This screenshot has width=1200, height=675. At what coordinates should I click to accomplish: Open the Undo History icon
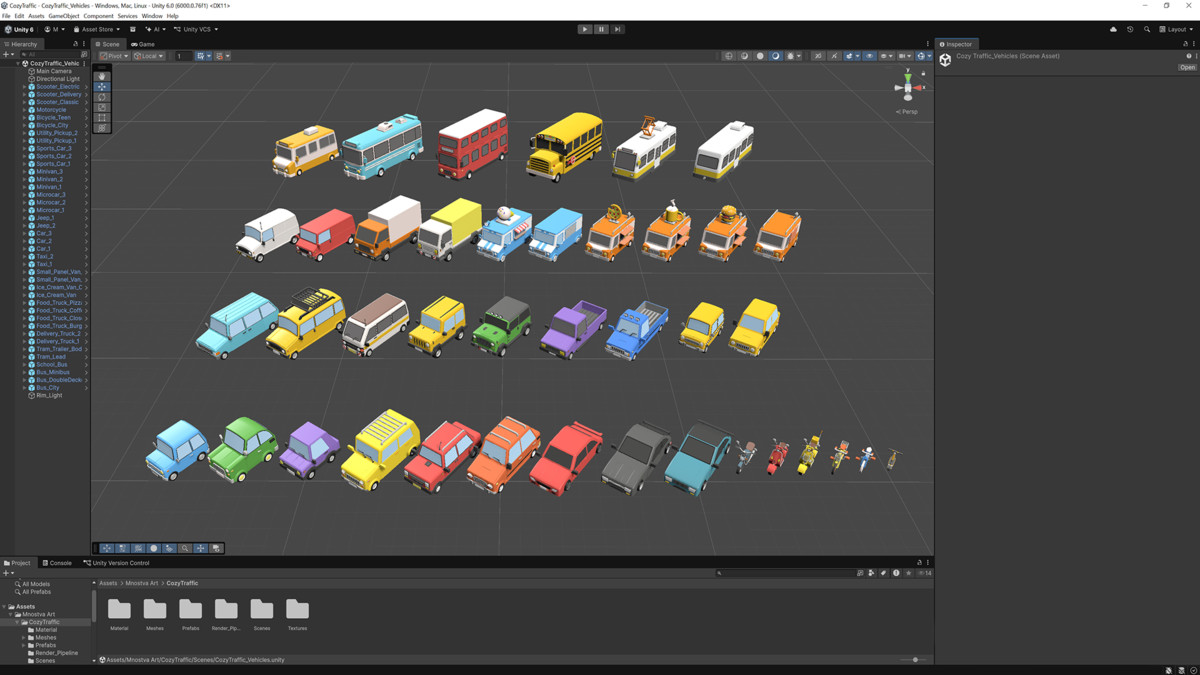[1130, 29]
